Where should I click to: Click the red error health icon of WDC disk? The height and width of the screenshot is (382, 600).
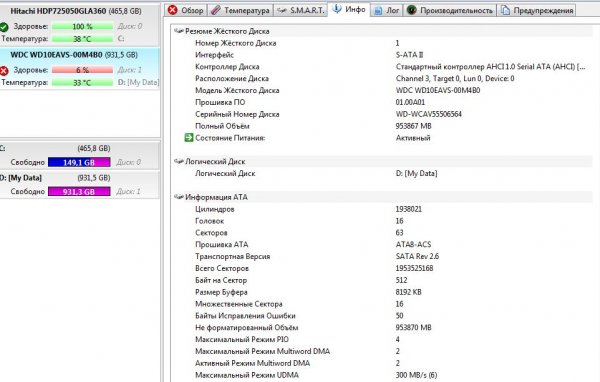point(4,70)
